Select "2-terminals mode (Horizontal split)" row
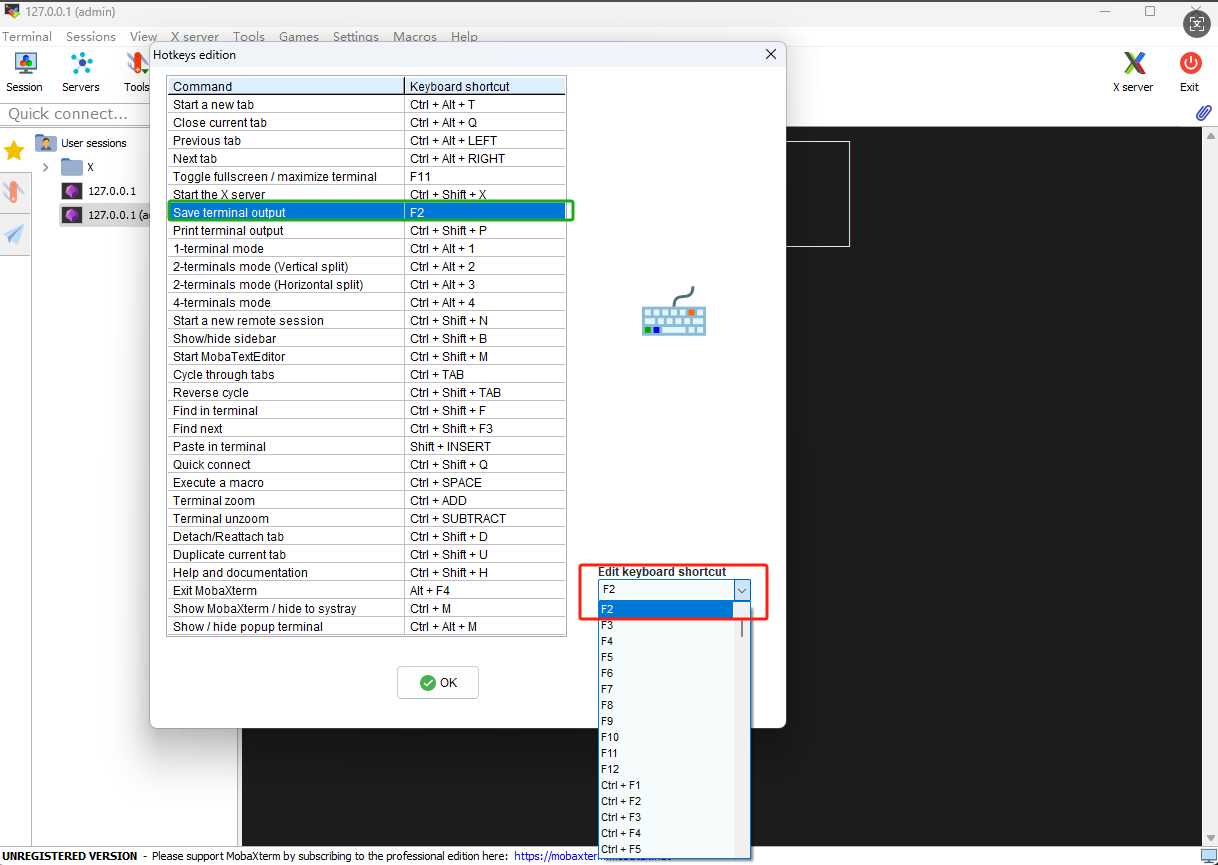 click(x=366, y=284)
